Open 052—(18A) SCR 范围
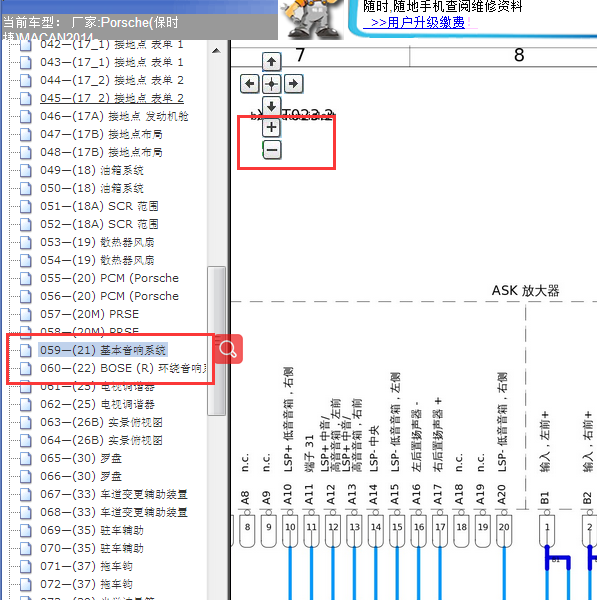This screenshot has width=597, height=600. 99,224
